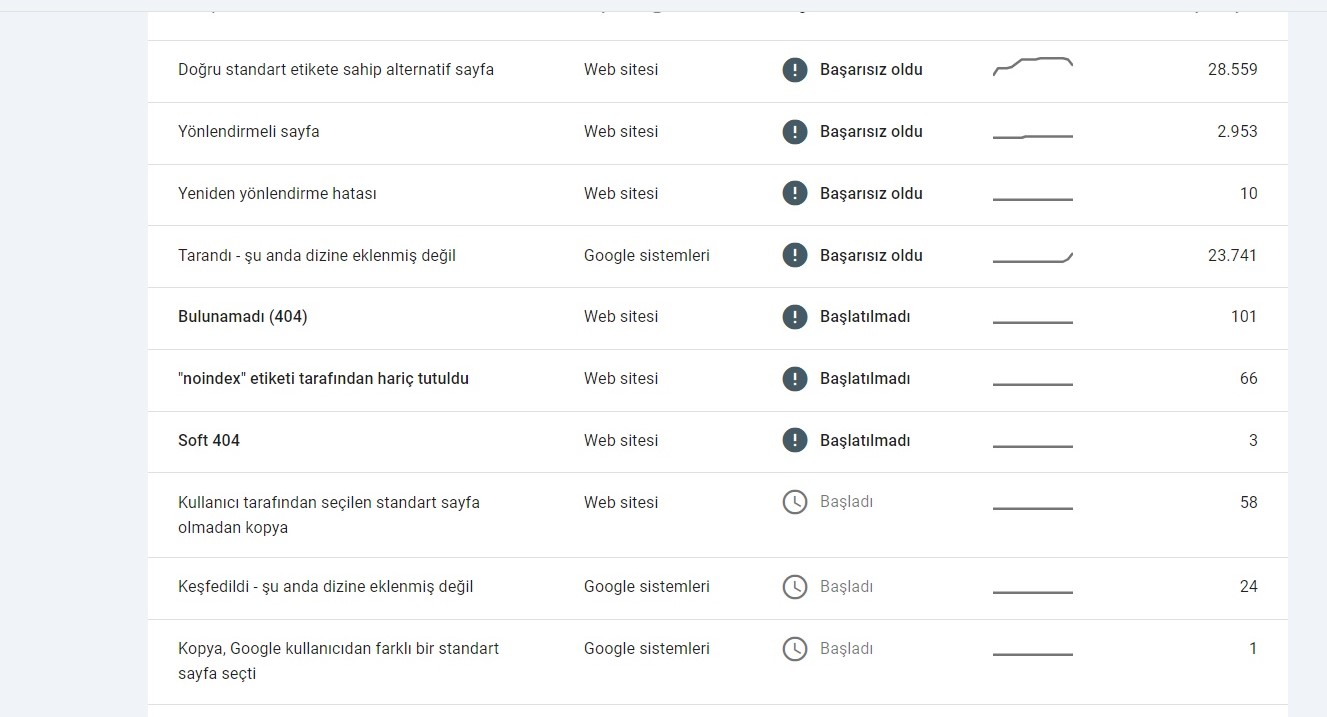Click failed status icon for 'Doğru standart etikete' row
This screenshot has width=1327, height=717.
(x=794, y=70)
